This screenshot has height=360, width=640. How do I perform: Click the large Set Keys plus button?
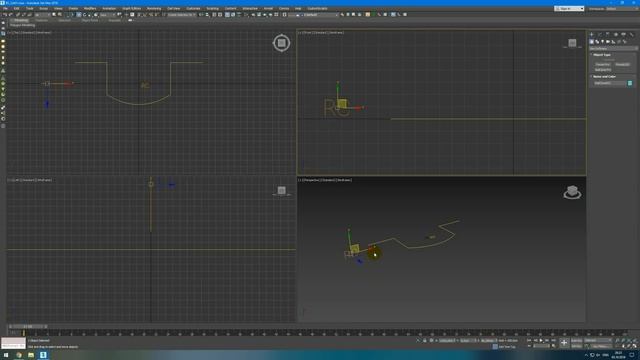click(x=564, y=342)
